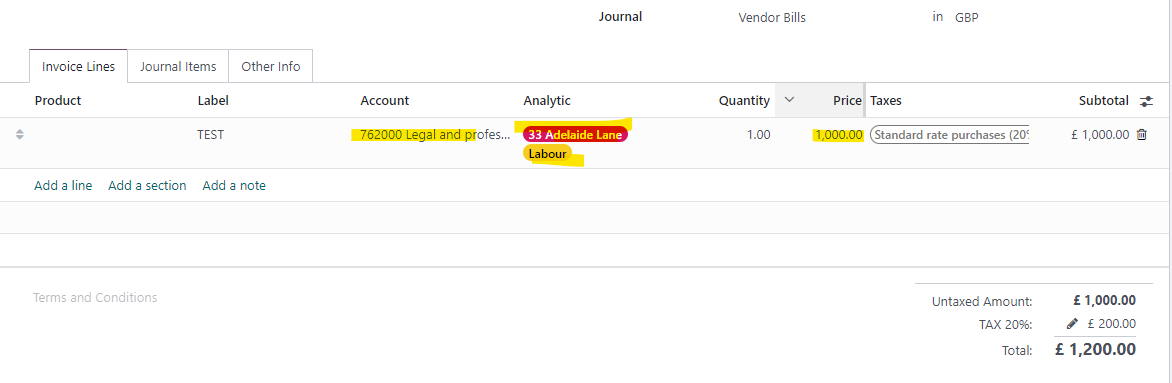
Task: Open the optional columns settings icon
Action: [1146, 101]
